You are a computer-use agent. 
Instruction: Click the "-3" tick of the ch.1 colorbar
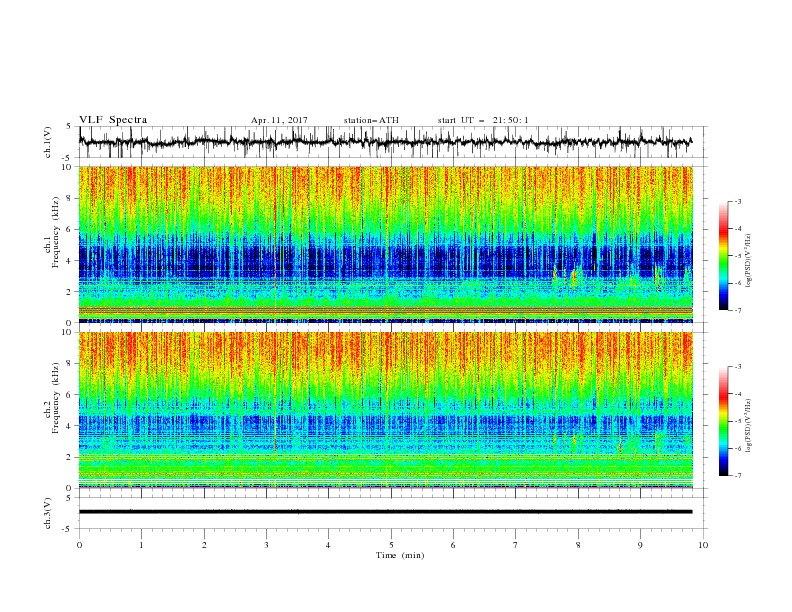[737, 201]
